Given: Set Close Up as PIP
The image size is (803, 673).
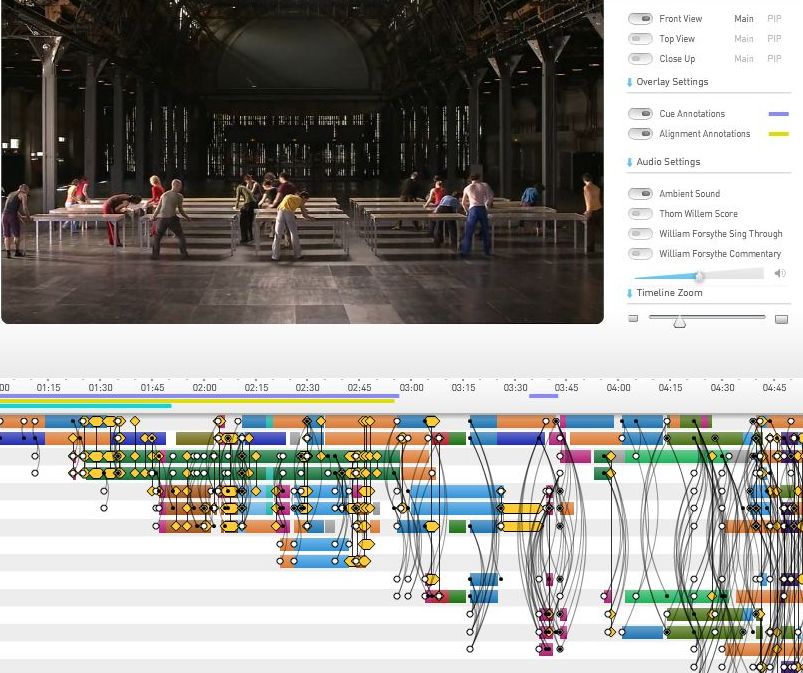Looking at the screenshot, I should 774,59.
